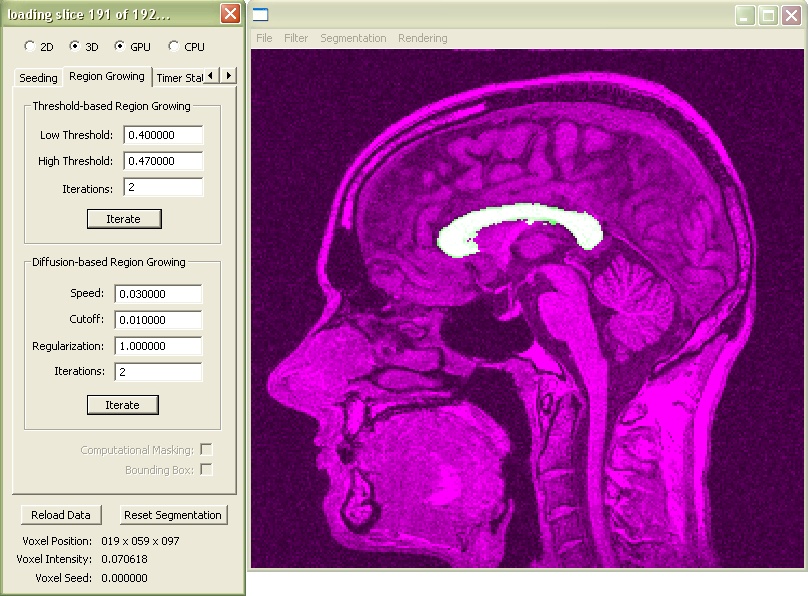Click threshold-based Iterations field
This screenshot has width=808, height=596.
tap(163, 188)
